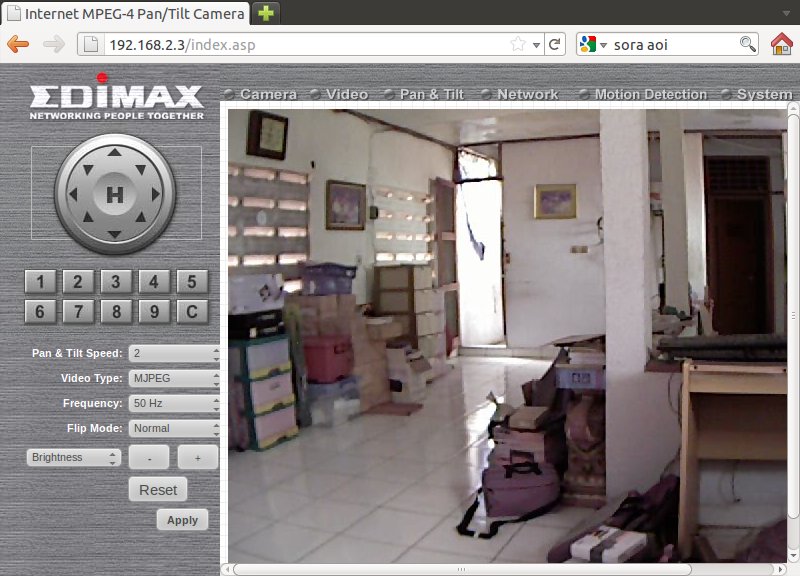Click the page icon in the address bar
This screenshot has height=576, width=800.
coord(91,44)
